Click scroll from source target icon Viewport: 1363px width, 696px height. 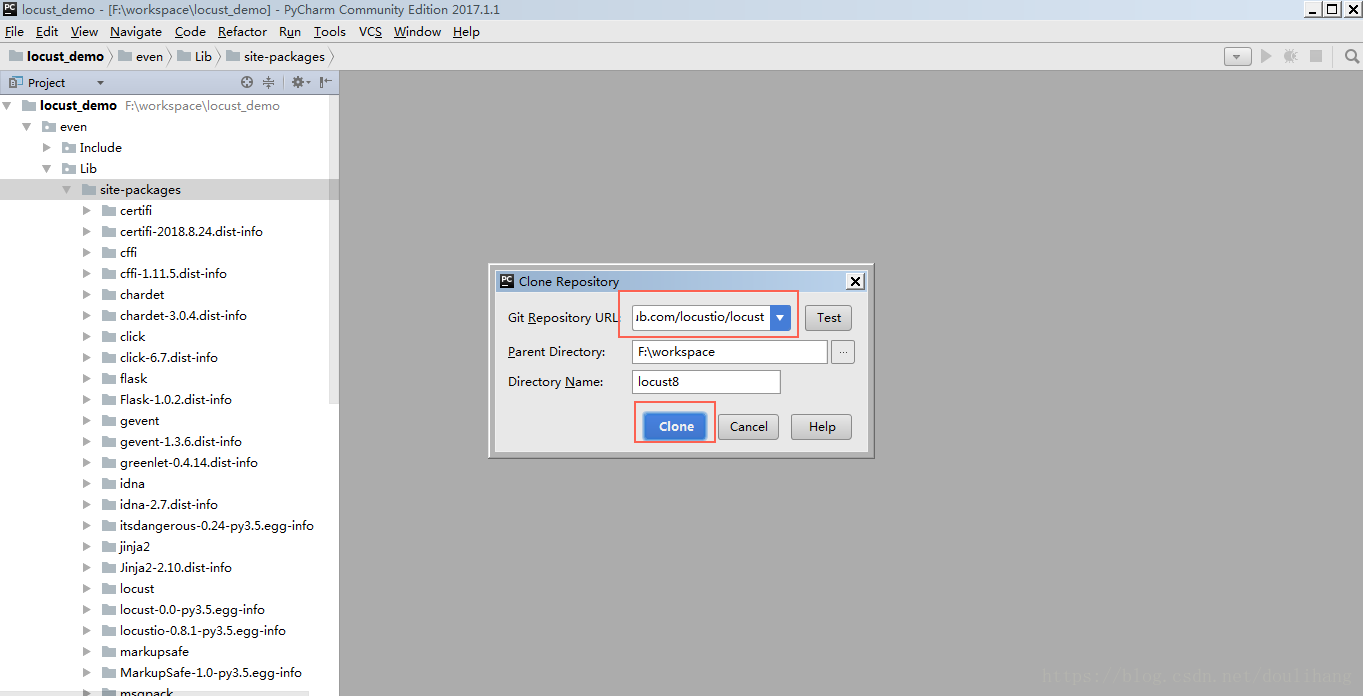[247, 83]
